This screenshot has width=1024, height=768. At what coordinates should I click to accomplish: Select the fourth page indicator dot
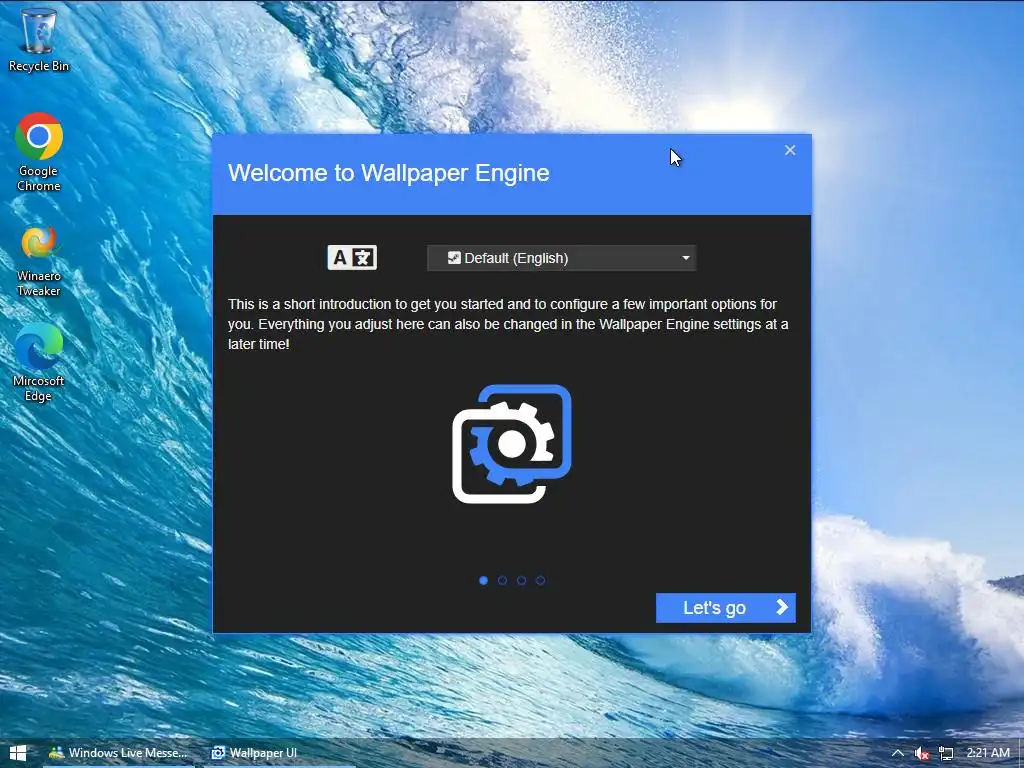tap(540, 581)
